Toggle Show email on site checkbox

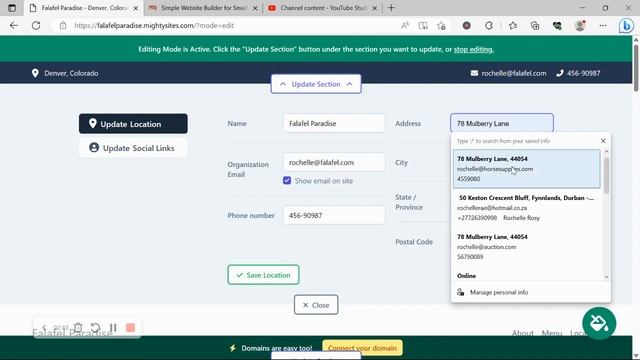click(287, 180)
